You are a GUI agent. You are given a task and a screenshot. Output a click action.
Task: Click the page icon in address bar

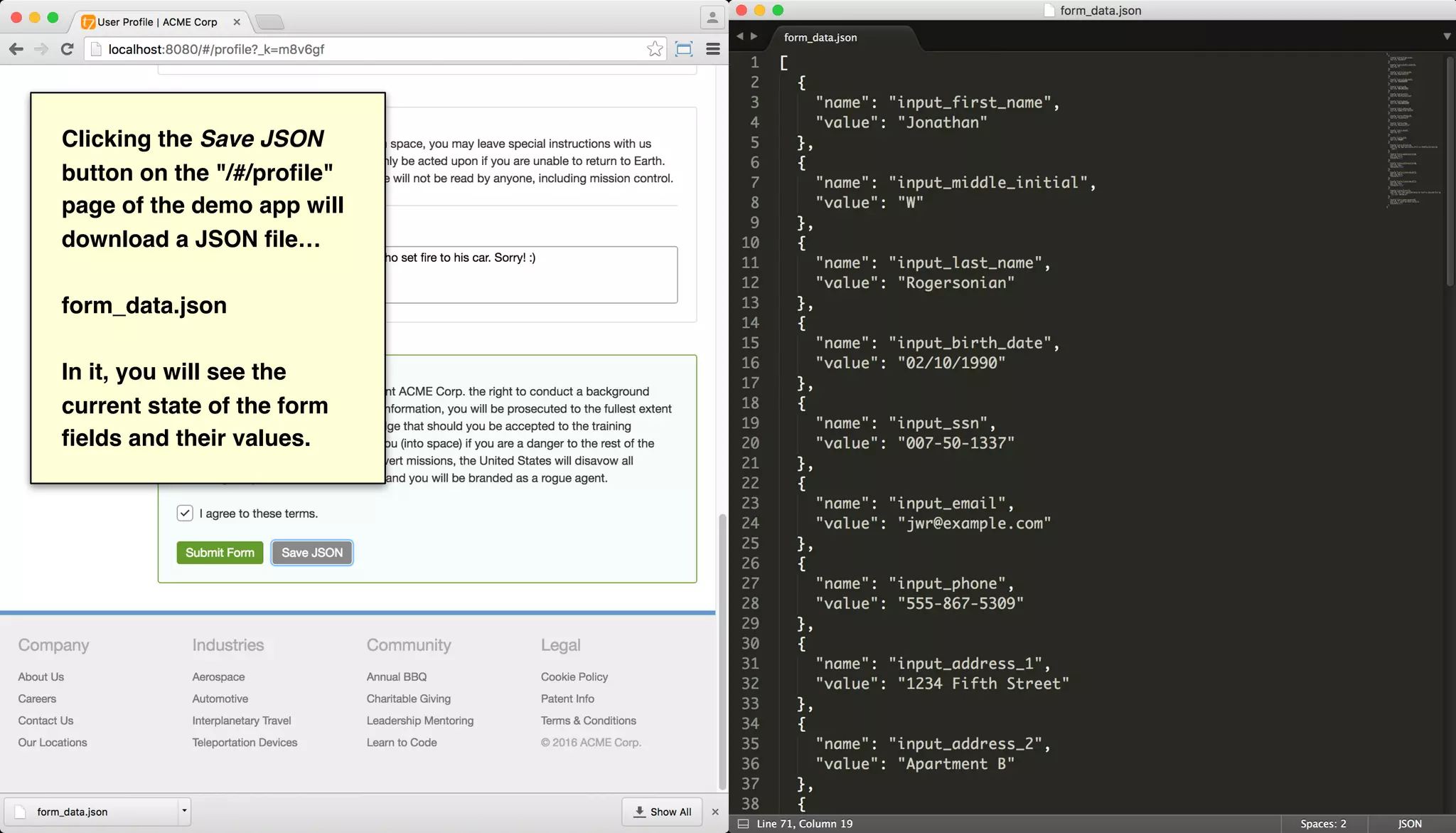pos(96,49)
